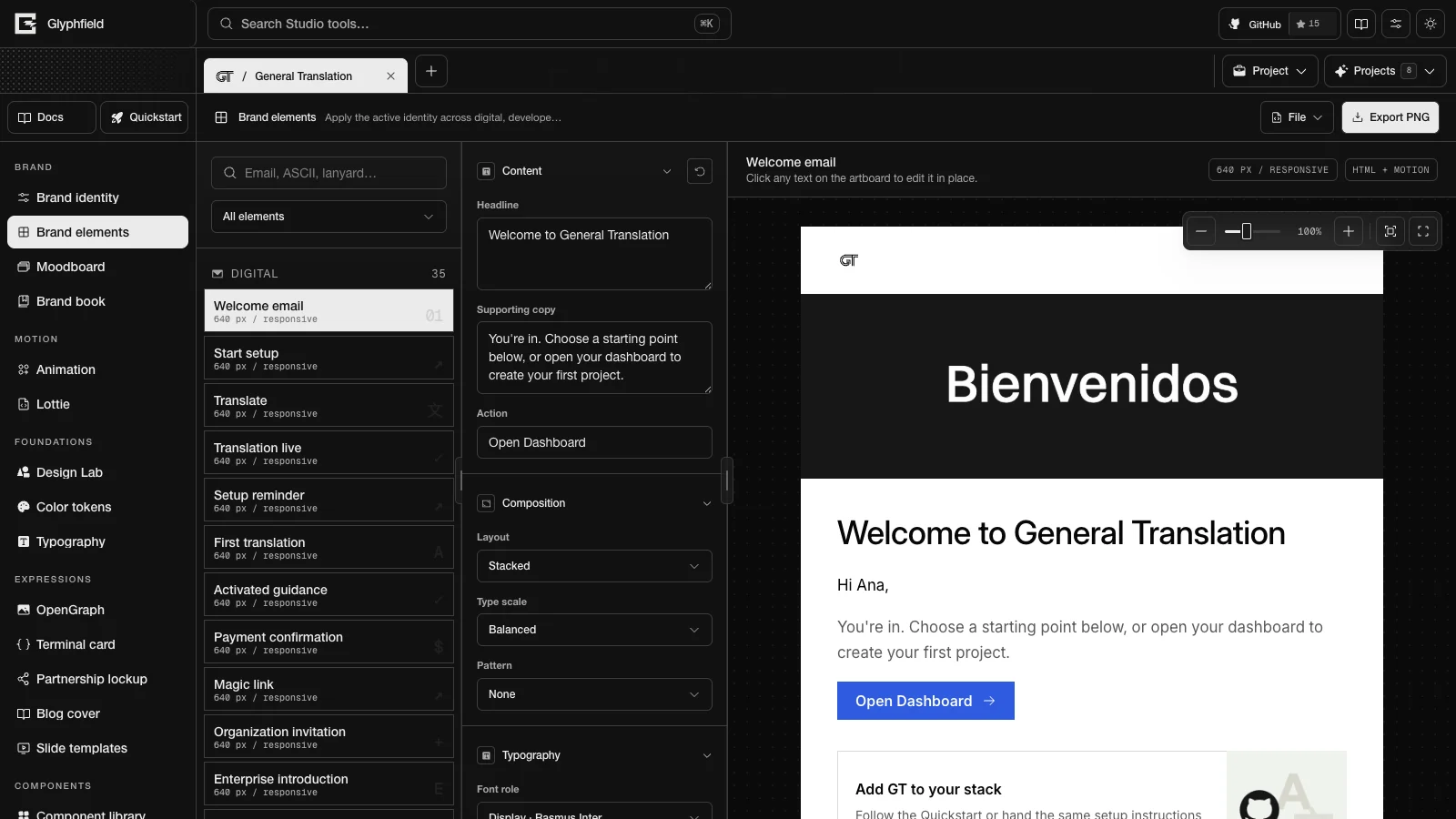
Task: Open Brand identity in sidebar
Action: pyautogui.click(x=97, y=197)
